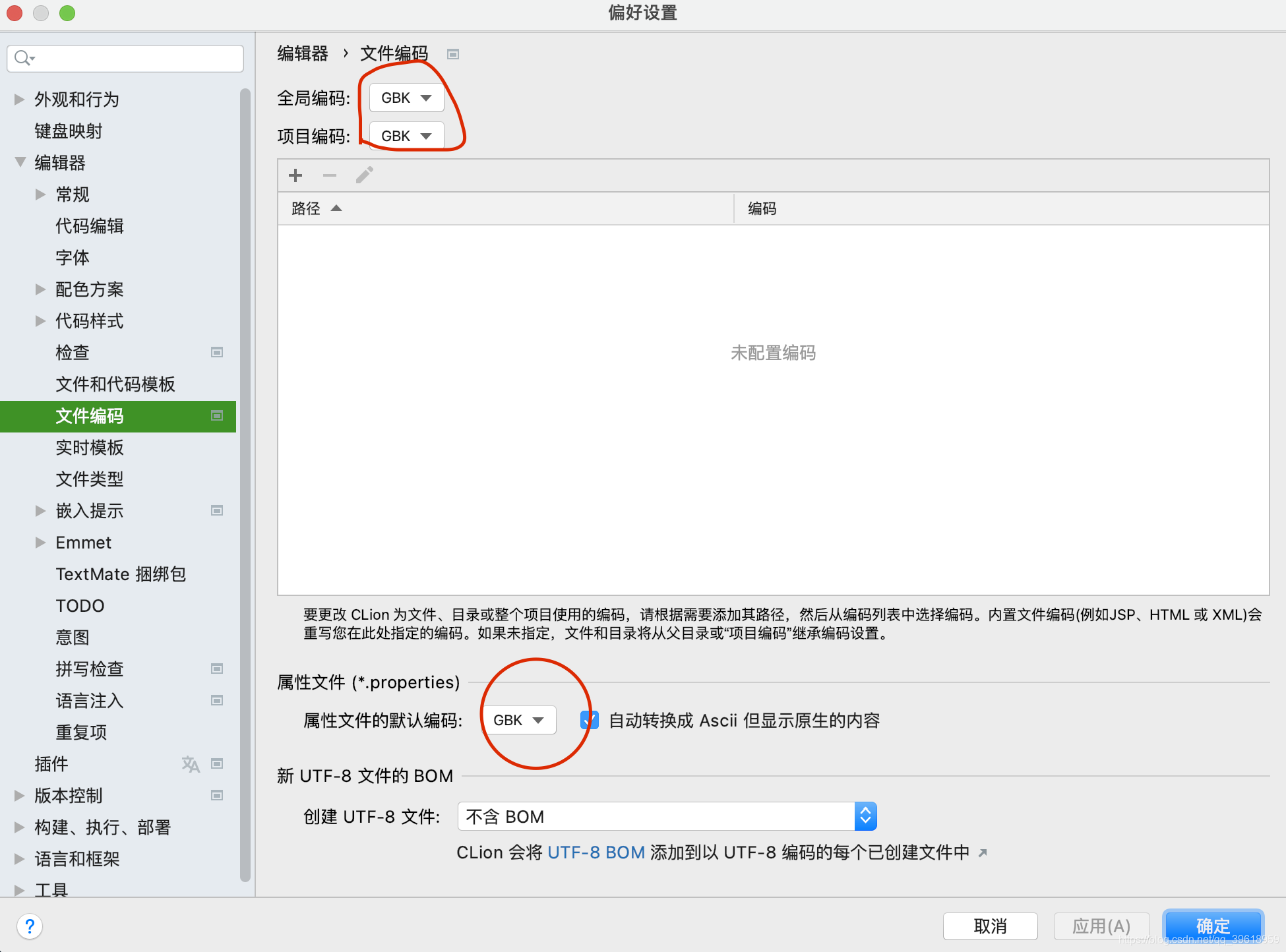1286x952 pixels.
Task: Open the 全局编码 GBK dropdown
Action: click(406, 98)
